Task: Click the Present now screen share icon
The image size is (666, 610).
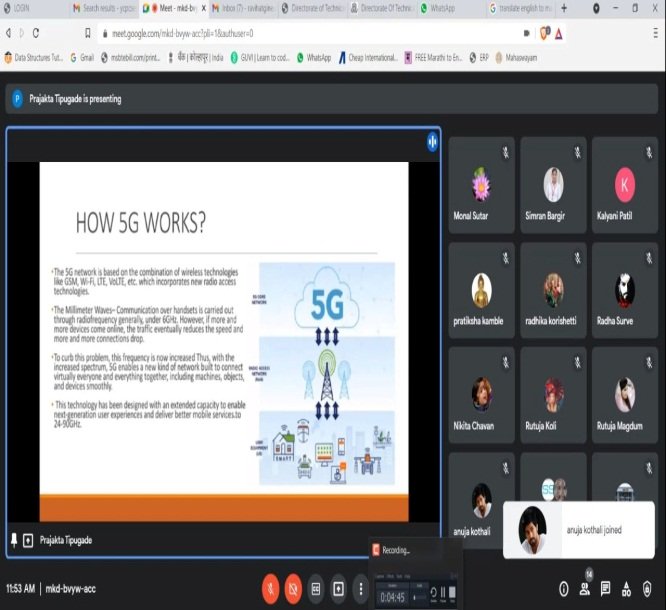Action: (x=339, y=588)
